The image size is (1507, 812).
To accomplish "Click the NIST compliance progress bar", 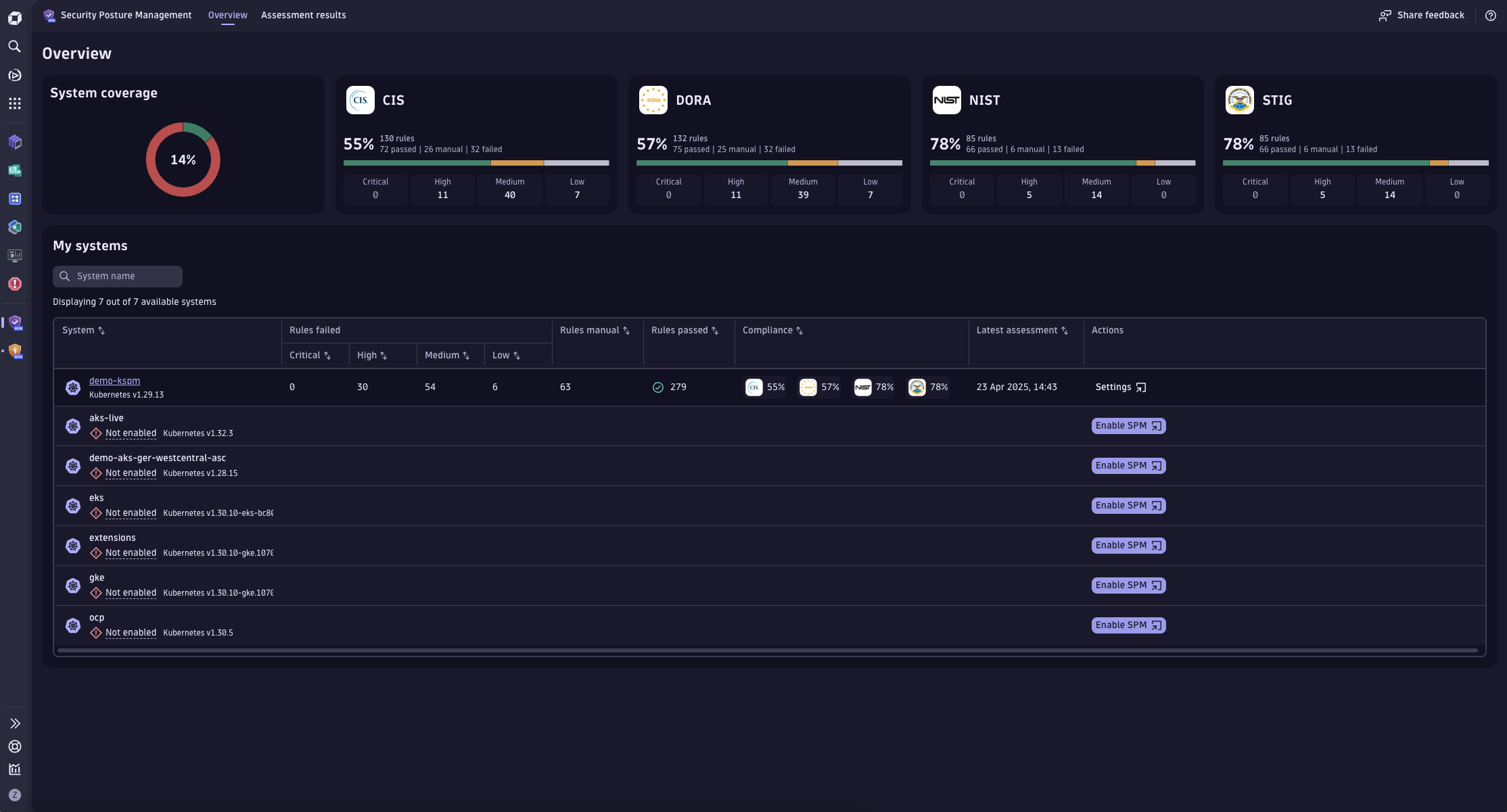I will point(1063,163).
